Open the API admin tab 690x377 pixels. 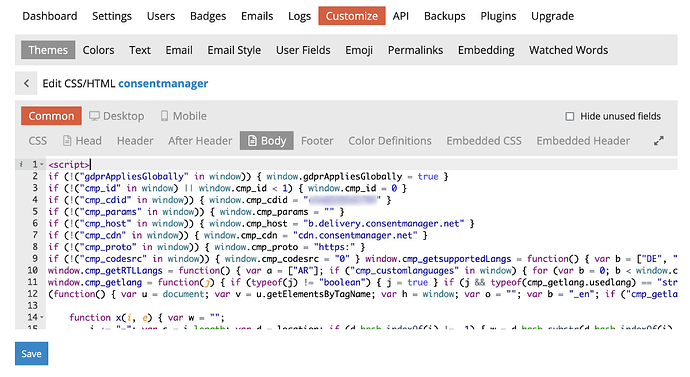pyautogui.click(x=401, y=16)
